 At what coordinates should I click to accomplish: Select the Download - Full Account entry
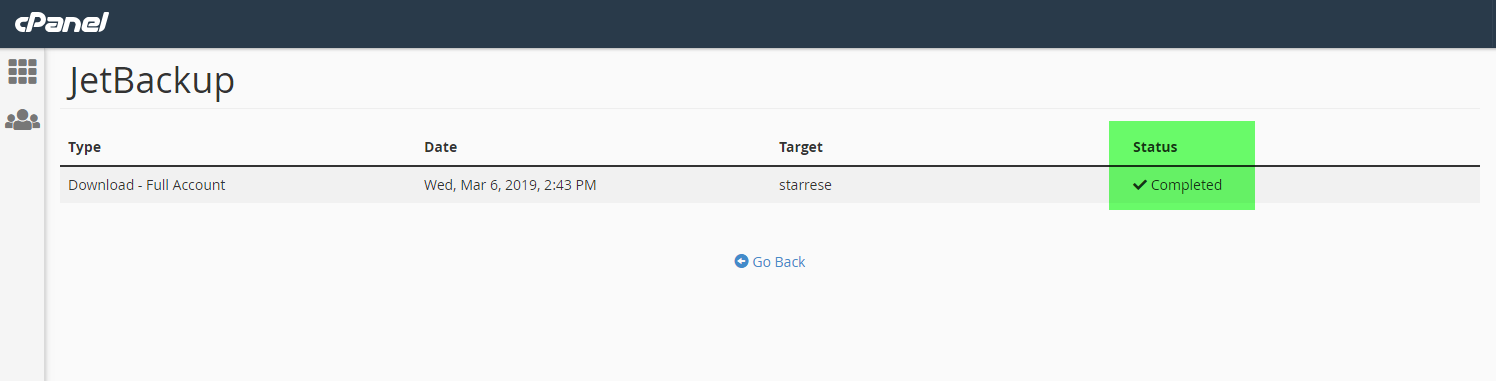[147, 185]
